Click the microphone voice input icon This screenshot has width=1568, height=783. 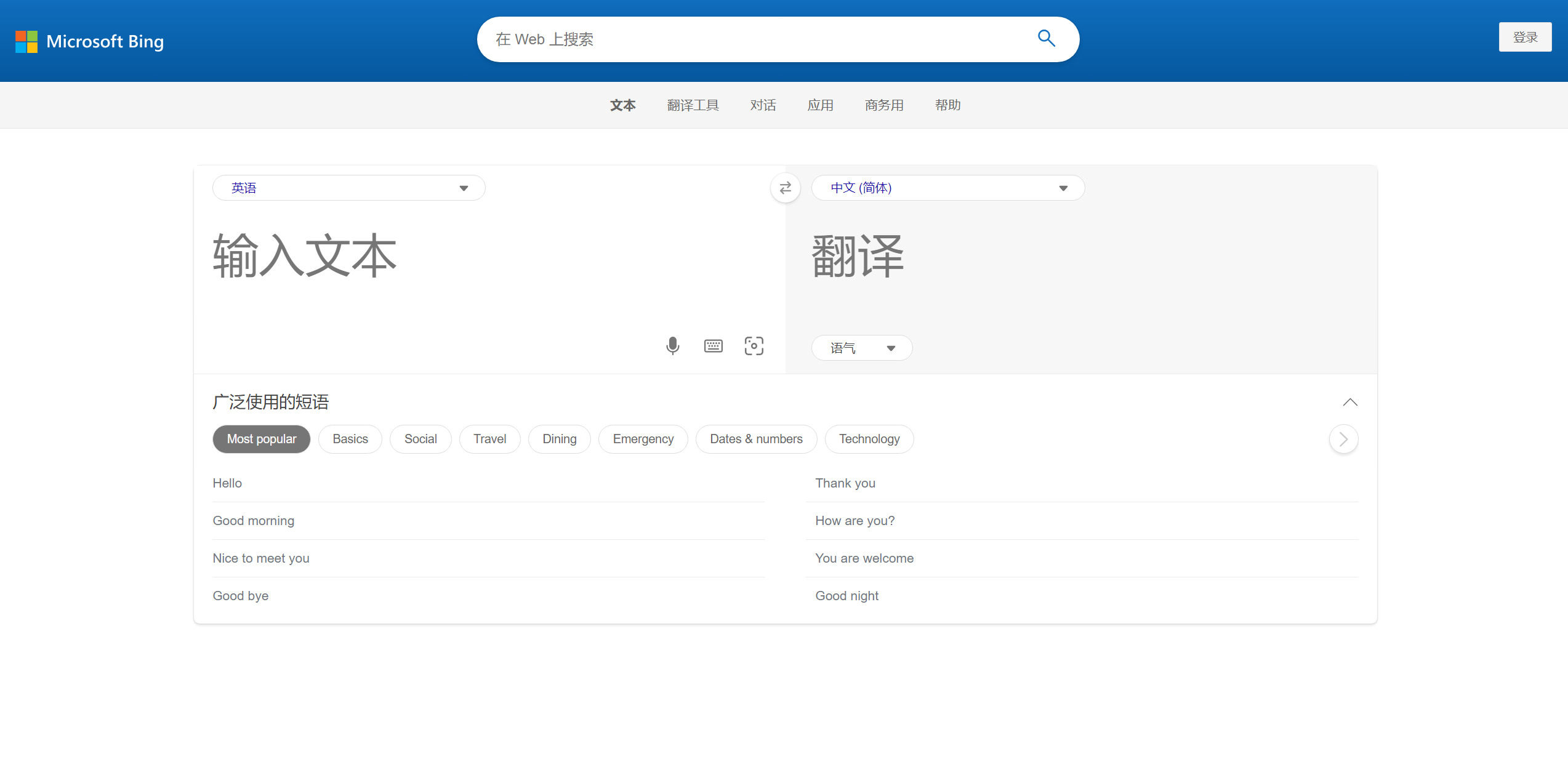click(672, 346)
